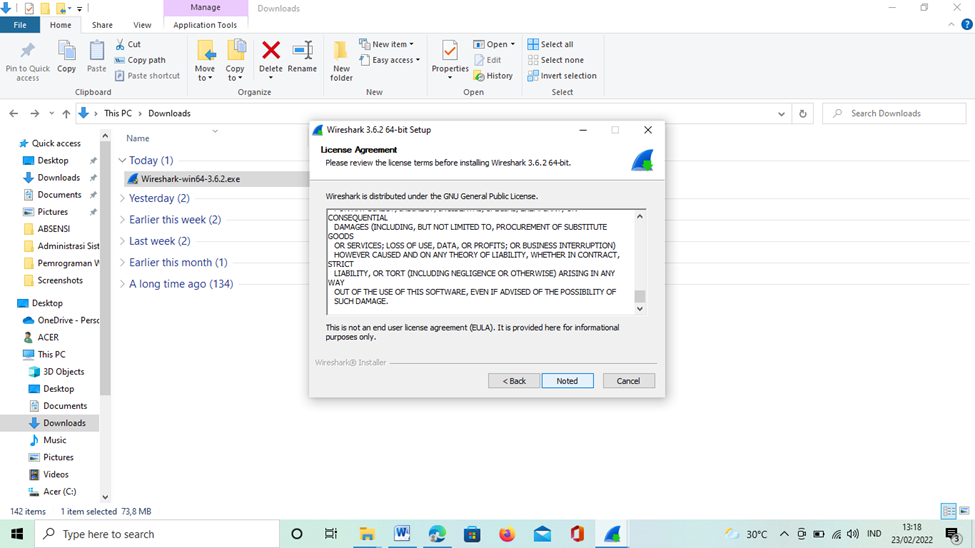Click the Cut scissors command

128,44
